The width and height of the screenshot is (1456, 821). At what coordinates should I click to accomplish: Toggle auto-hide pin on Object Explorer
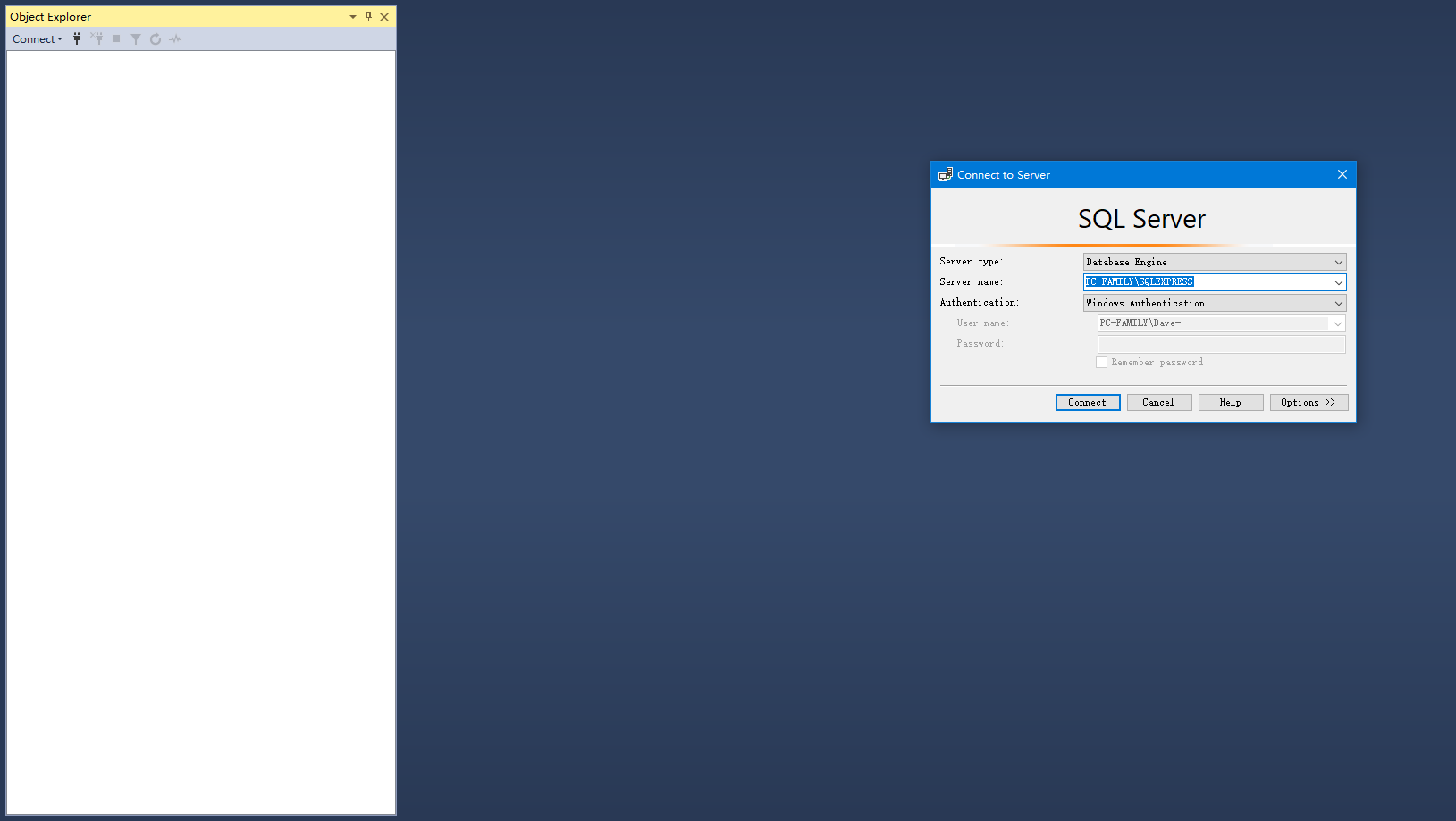point(368,17)
